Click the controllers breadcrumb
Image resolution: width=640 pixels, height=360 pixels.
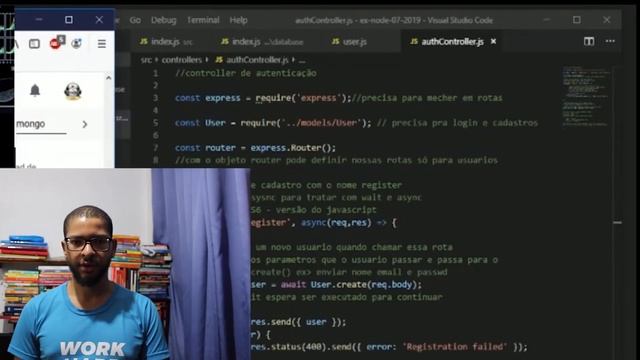(x=182, y=60)
